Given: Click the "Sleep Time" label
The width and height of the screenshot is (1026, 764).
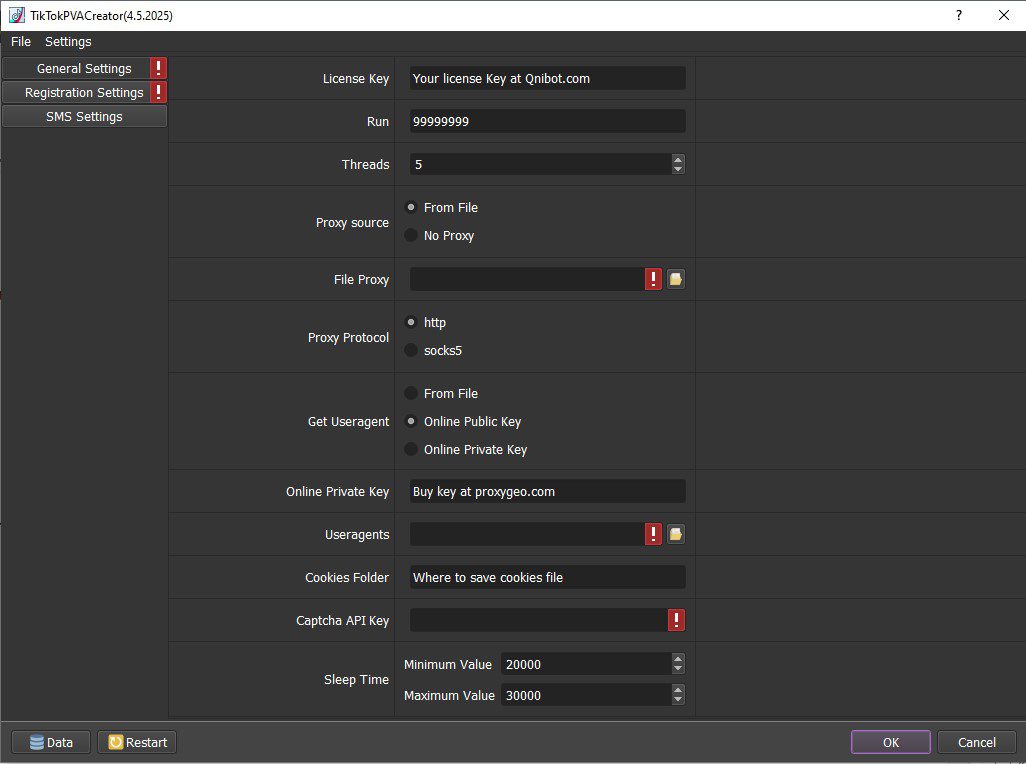Looking at the screenshot, I should (x=356, y=680).
